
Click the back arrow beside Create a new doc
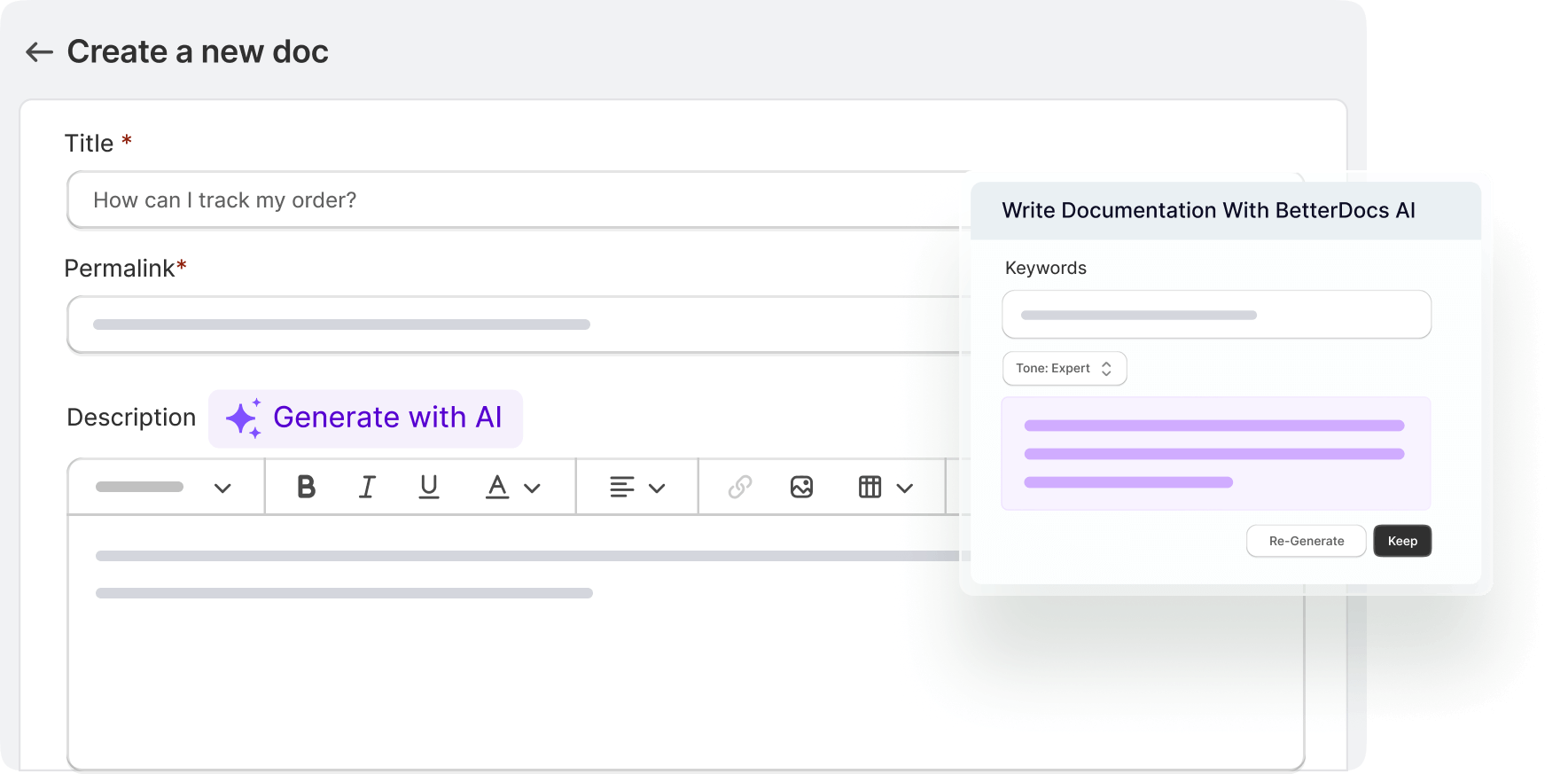tap(39, 52)
